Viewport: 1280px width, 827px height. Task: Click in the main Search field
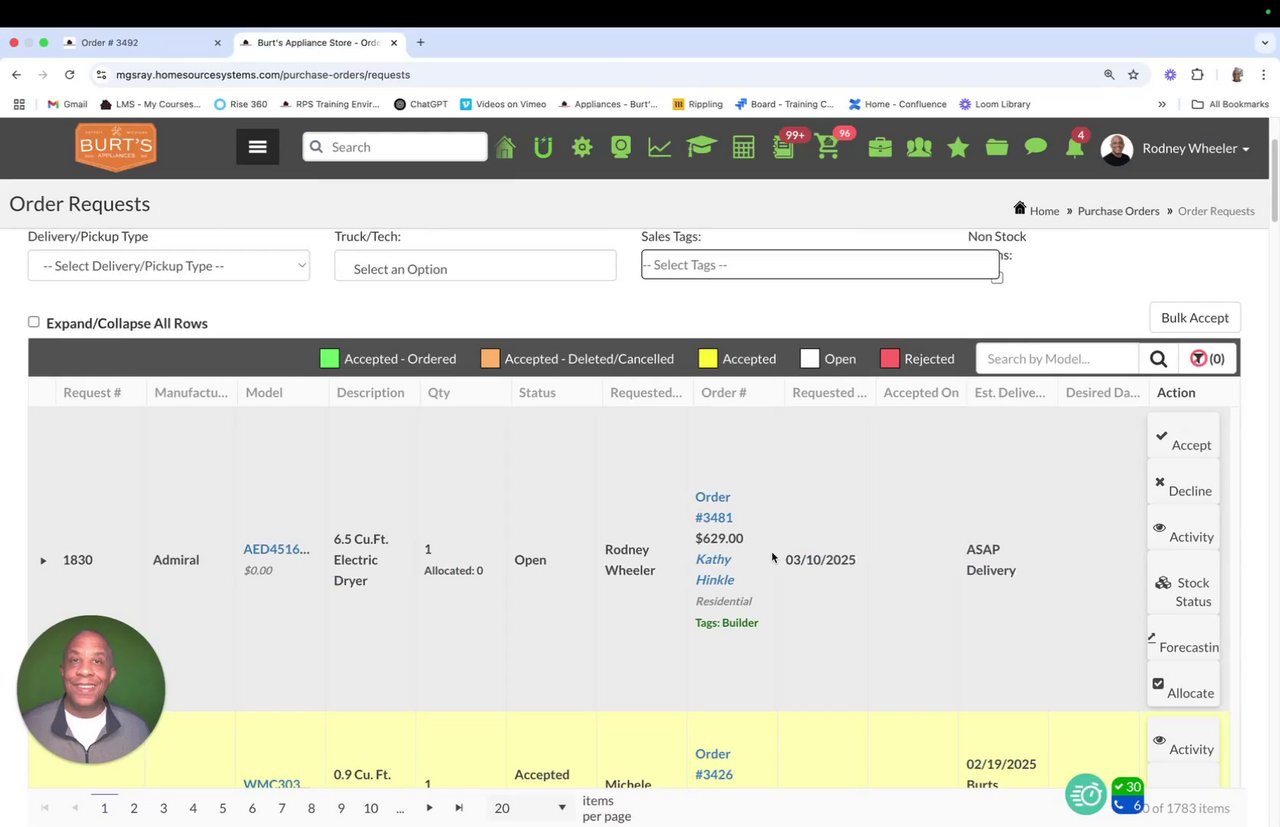click(x=395, y=147)
